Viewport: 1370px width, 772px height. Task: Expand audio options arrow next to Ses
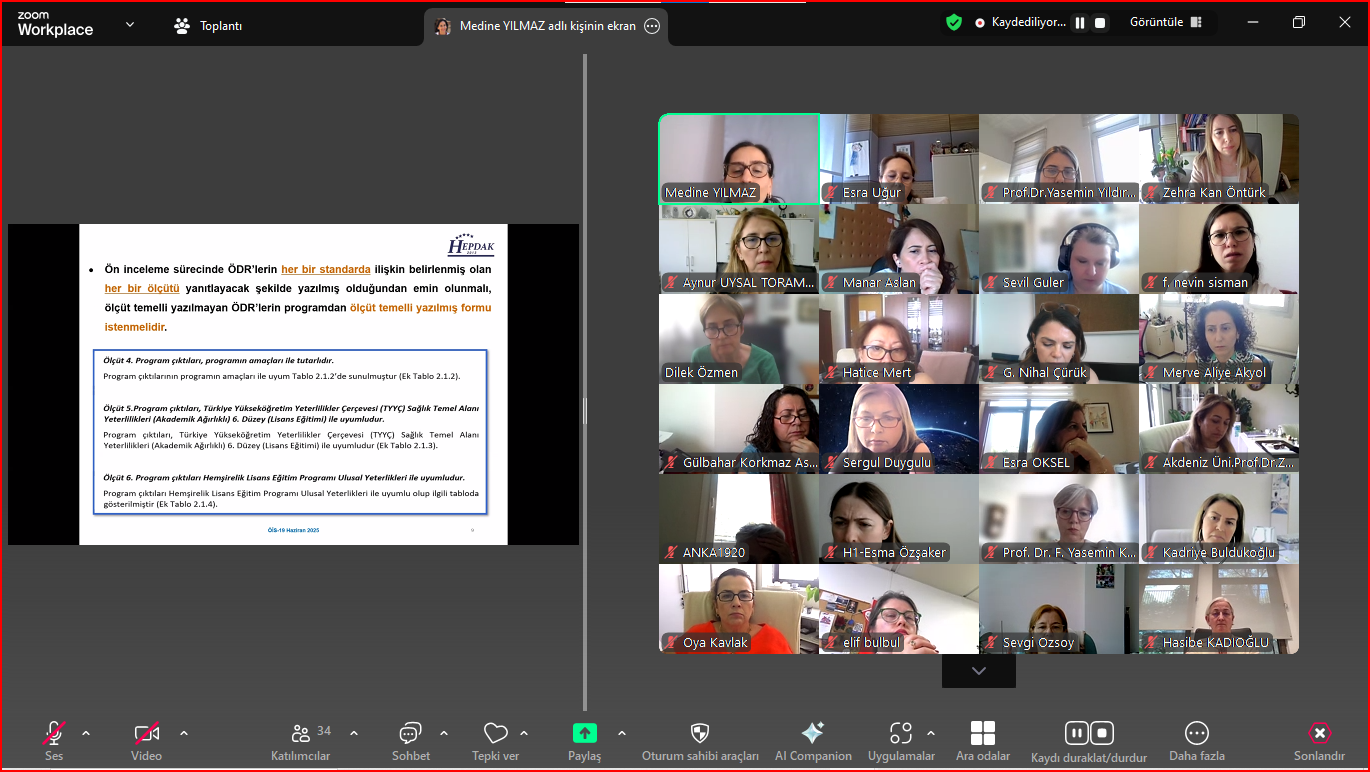(86, 733)
